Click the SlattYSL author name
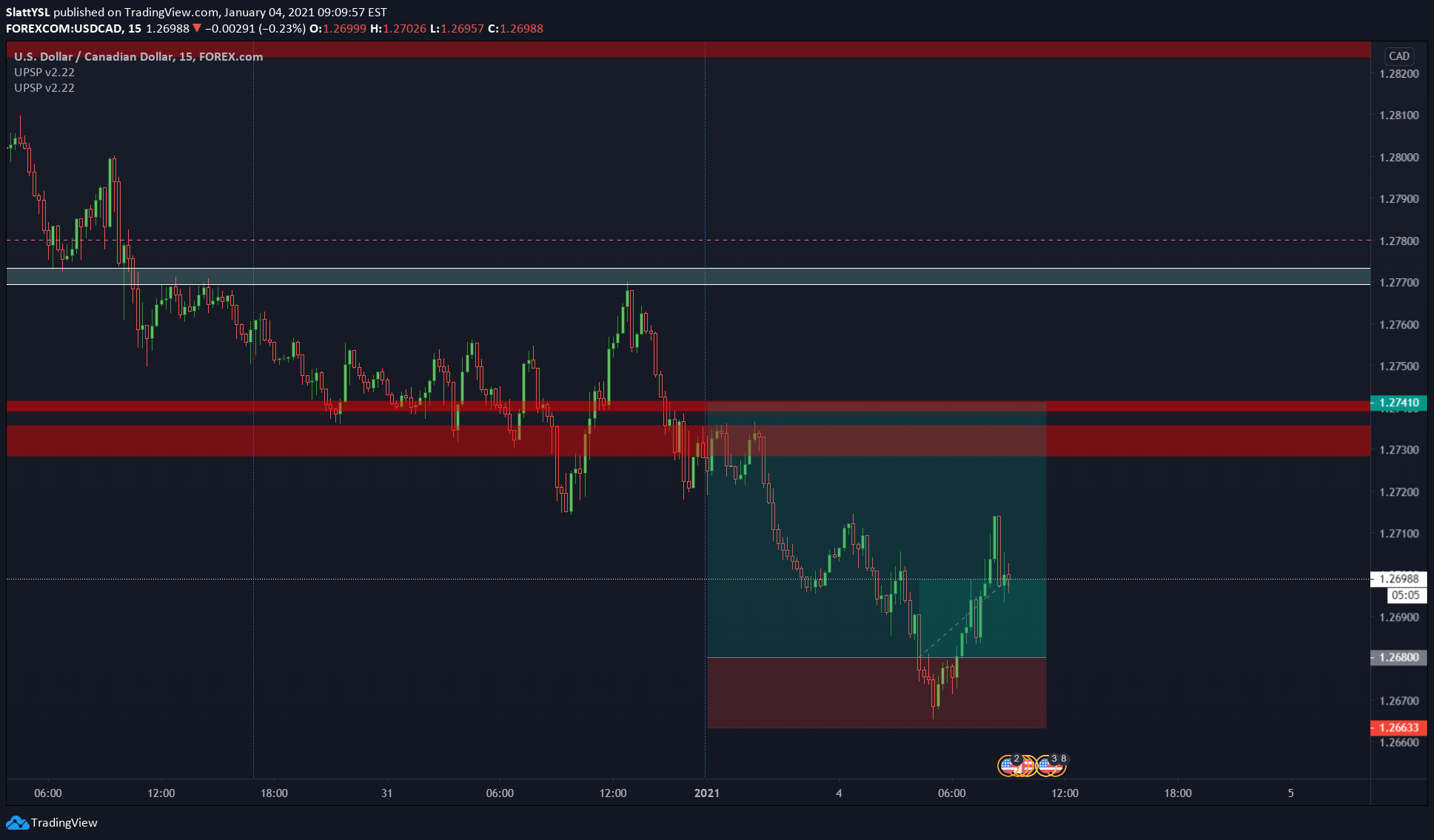Screen dimensions: 1434x840 pyautogui.click(x=28, y=12)
